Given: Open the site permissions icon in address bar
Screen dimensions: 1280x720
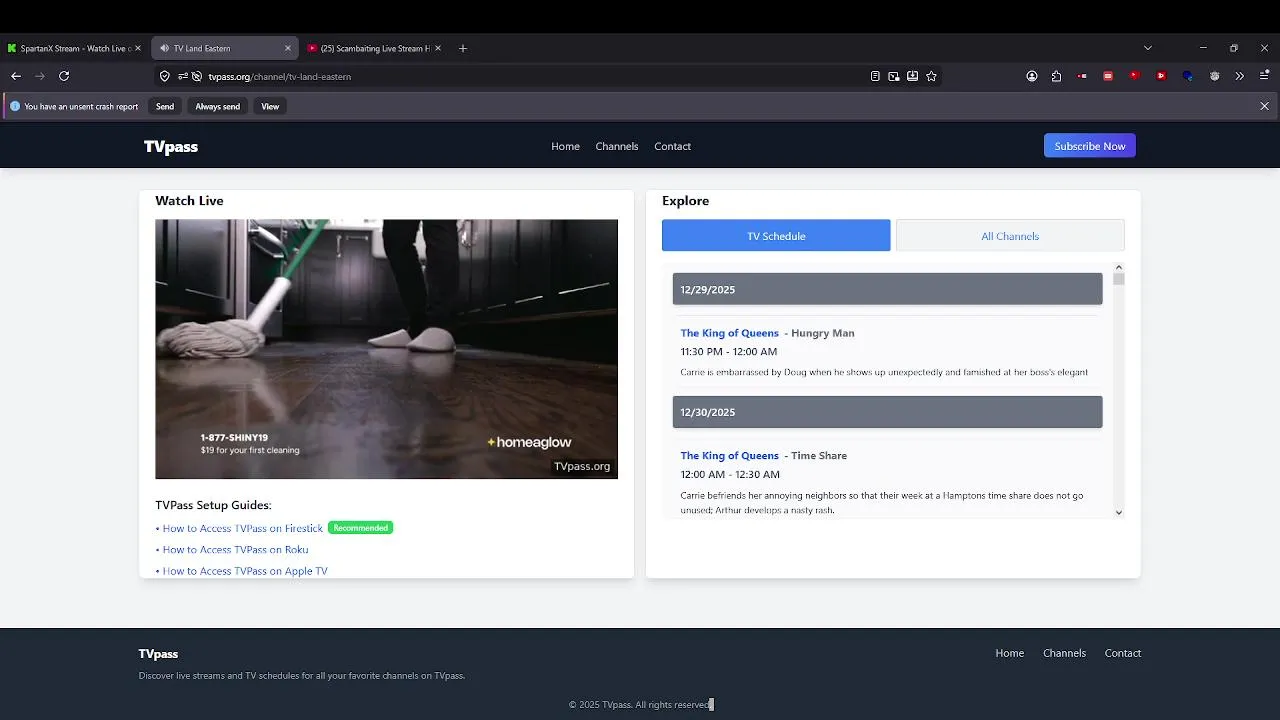Looking at the screenshot, I should 183,76.
